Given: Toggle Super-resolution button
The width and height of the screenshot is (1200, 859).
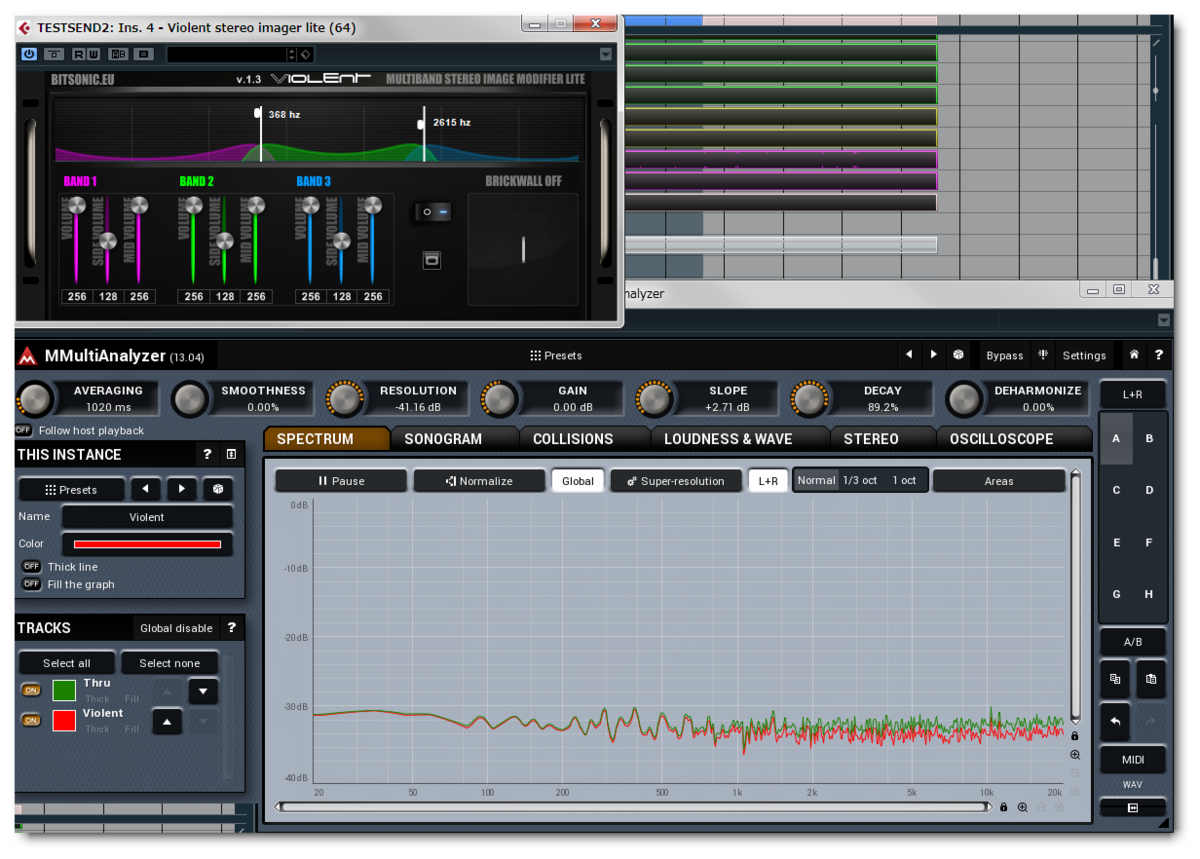Looking at the screenshot, I should coord(676,481).
